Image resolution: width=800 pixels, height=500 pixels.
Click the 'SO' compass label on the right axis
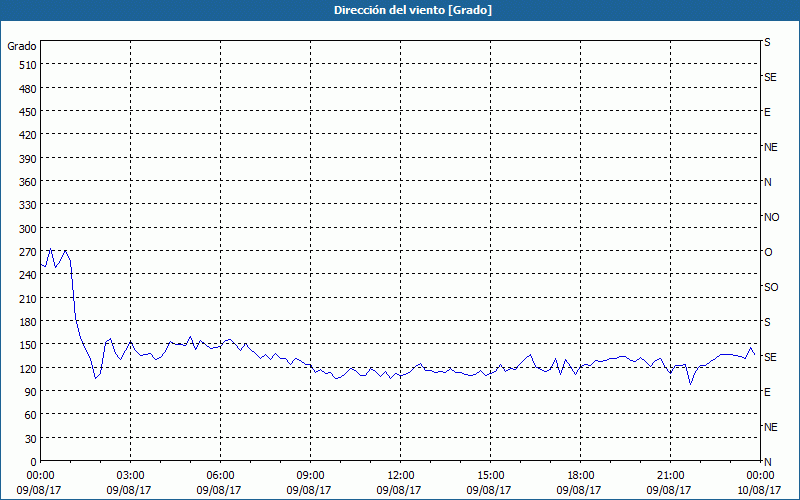coord(771,287)
